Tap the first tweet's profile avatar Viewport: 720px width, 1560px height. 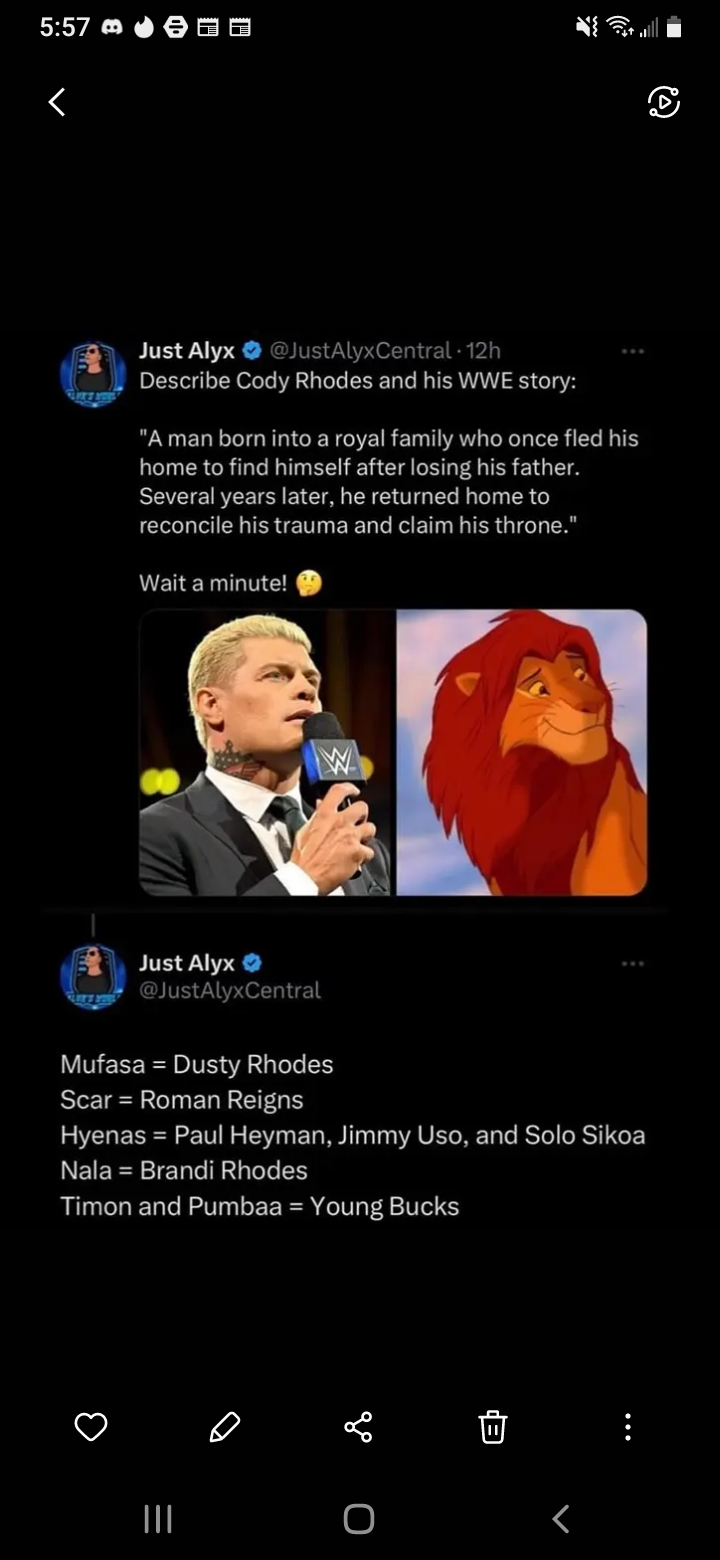point(93,374)
